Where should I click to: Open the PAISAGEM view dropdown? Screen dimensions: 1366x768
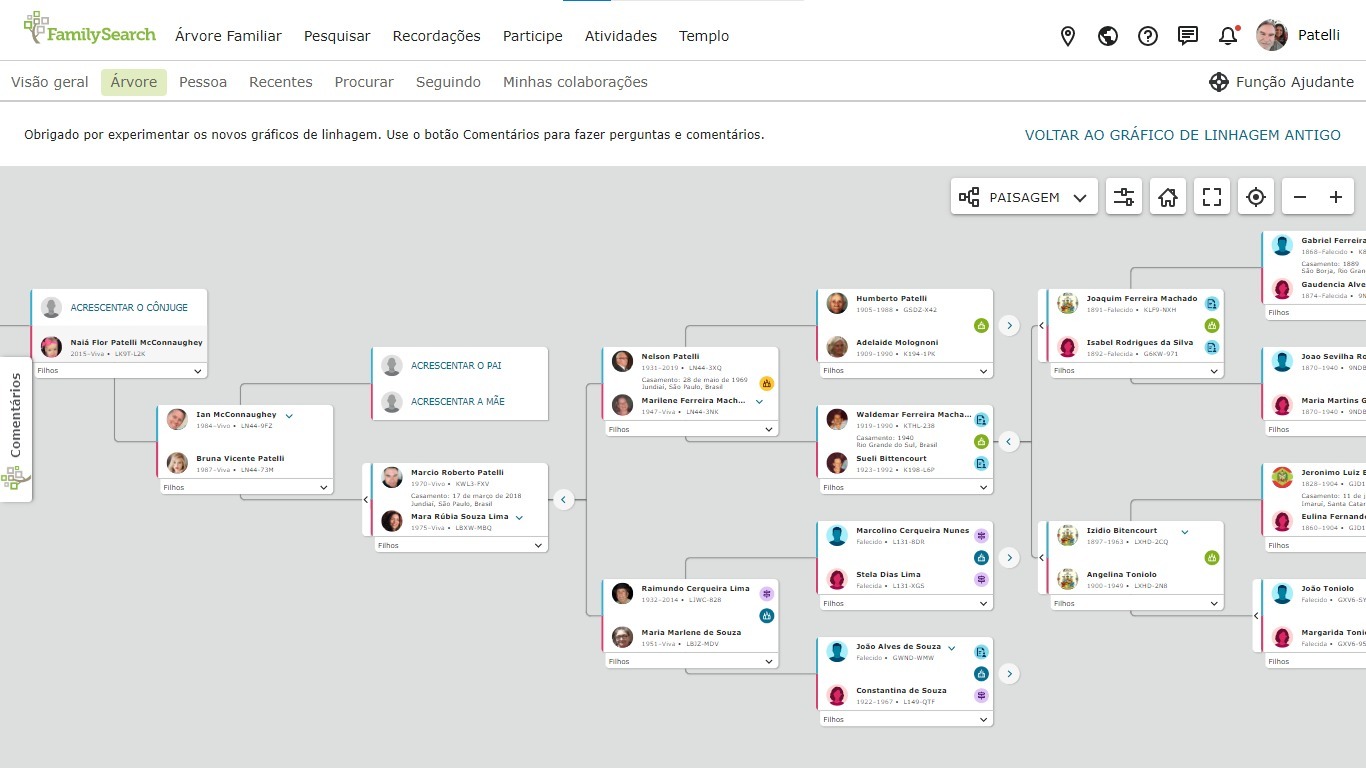[1024, 197]
